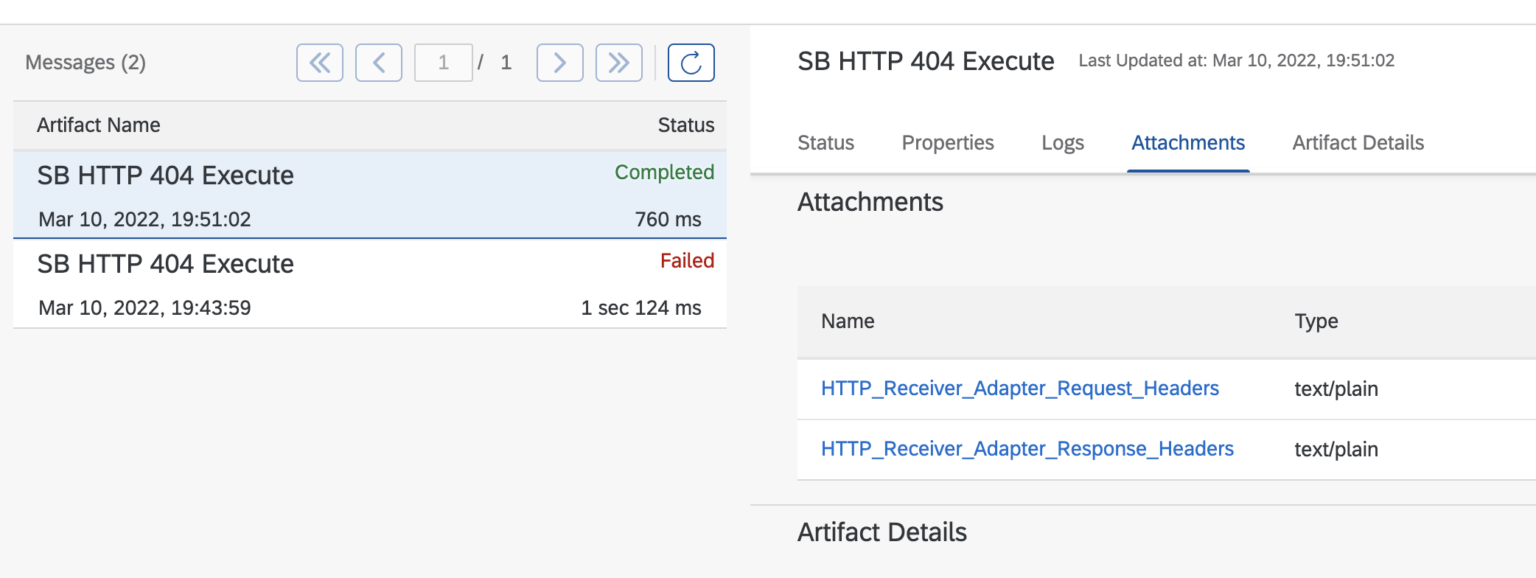The height and width of the screenshot is (578, 1536).
Task: Jump to last page of messages
Action: coord(619,63)
